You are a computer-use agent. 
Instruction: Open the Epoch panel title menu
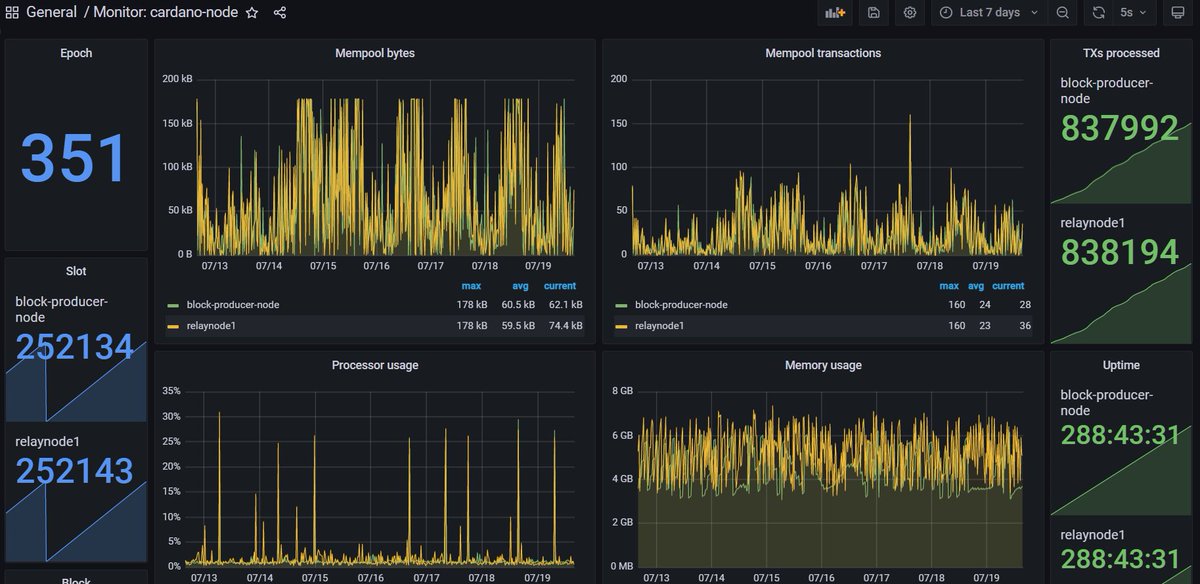coord(76,53)
